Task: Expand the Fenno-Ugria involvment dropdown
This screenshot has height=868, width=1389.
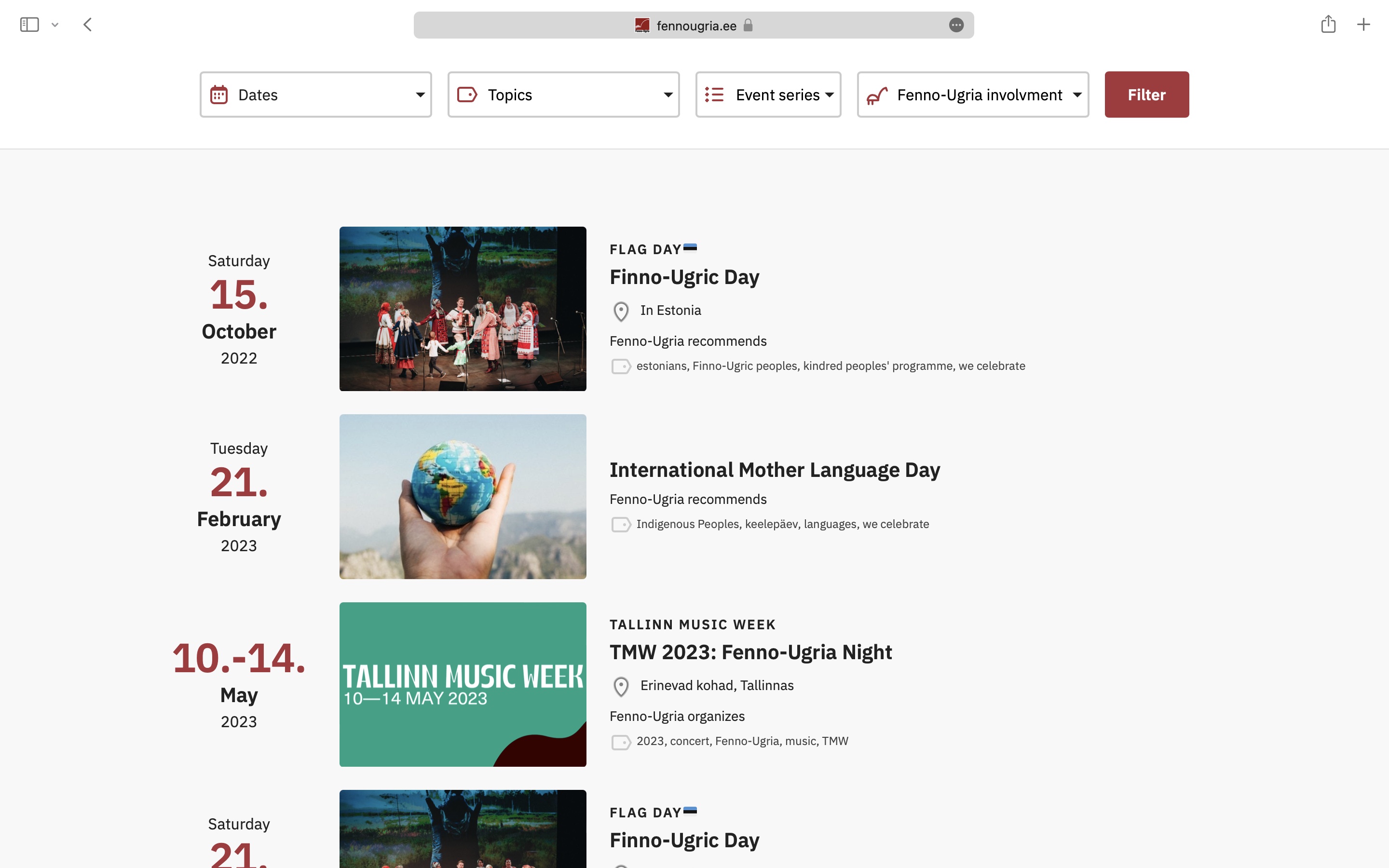Action: 973,95
